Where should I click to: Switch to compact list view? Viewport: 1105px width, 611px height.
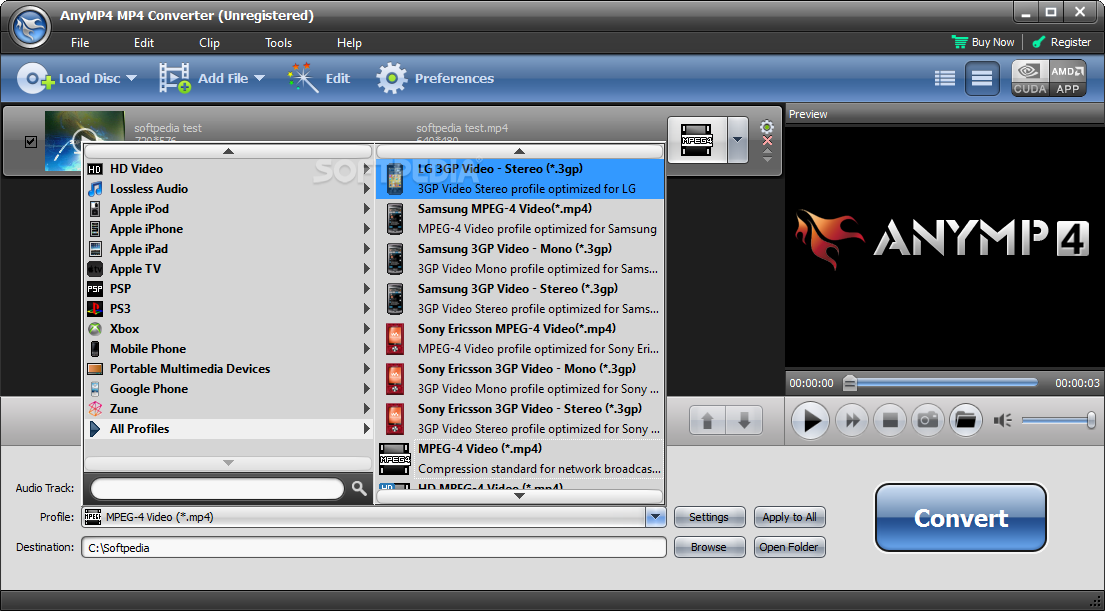[x=982, y=78]
